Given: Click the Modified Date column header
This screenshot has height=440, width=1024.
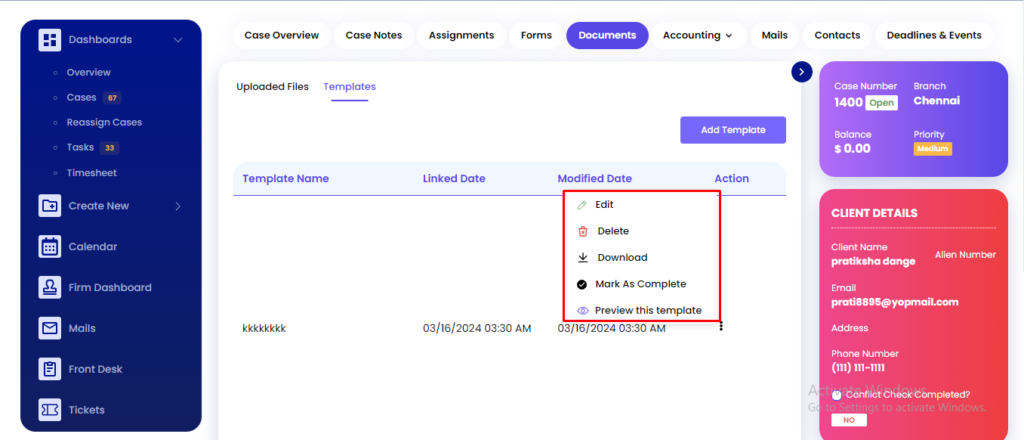Looking at the screenshot, I should [x=595, y=178].
